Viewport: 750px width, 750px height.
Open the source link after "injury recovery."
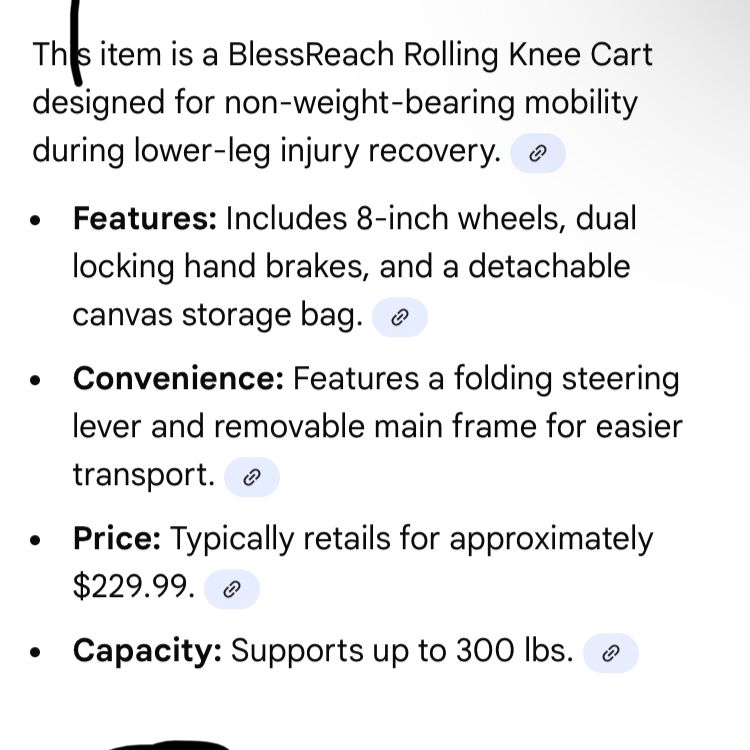[x=538, y=153]
